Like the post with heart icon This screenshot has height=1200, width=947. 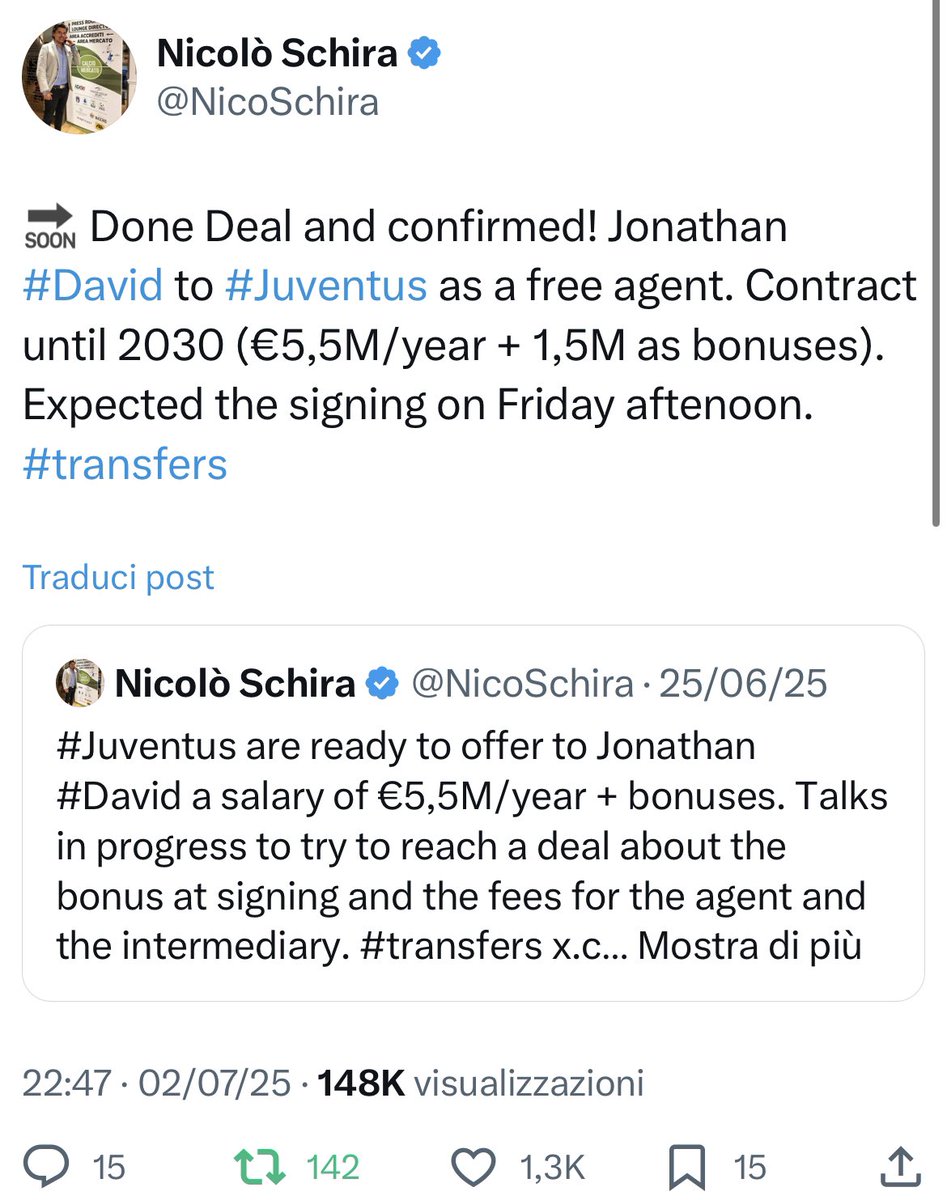coord(474,1166)
